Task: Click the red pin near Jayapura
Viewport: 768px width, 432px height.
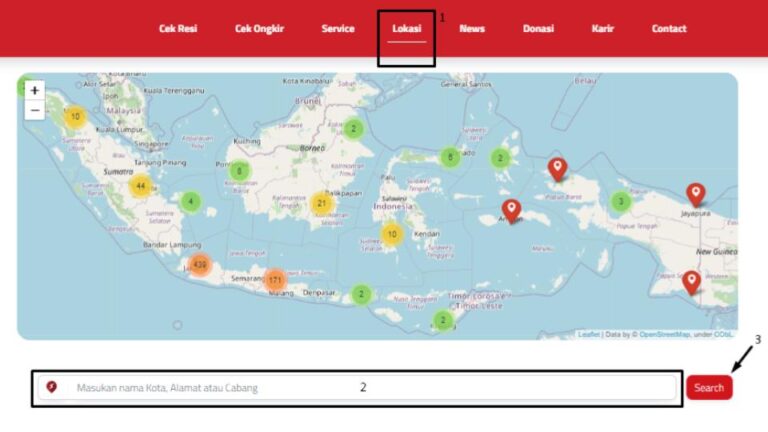Action: (x=695, y=194)
